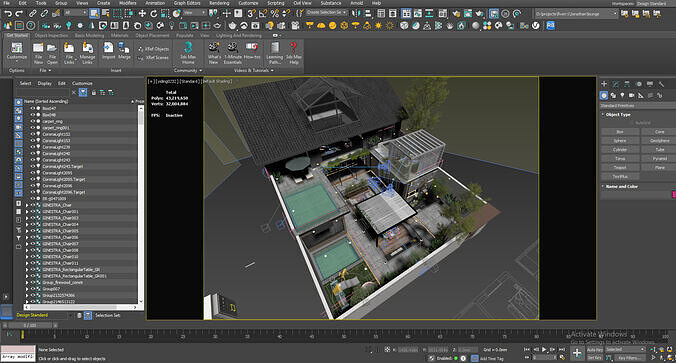Open the Mirror tool
The height and width of the screenshot is (363, 676).
tap(356, 14)
